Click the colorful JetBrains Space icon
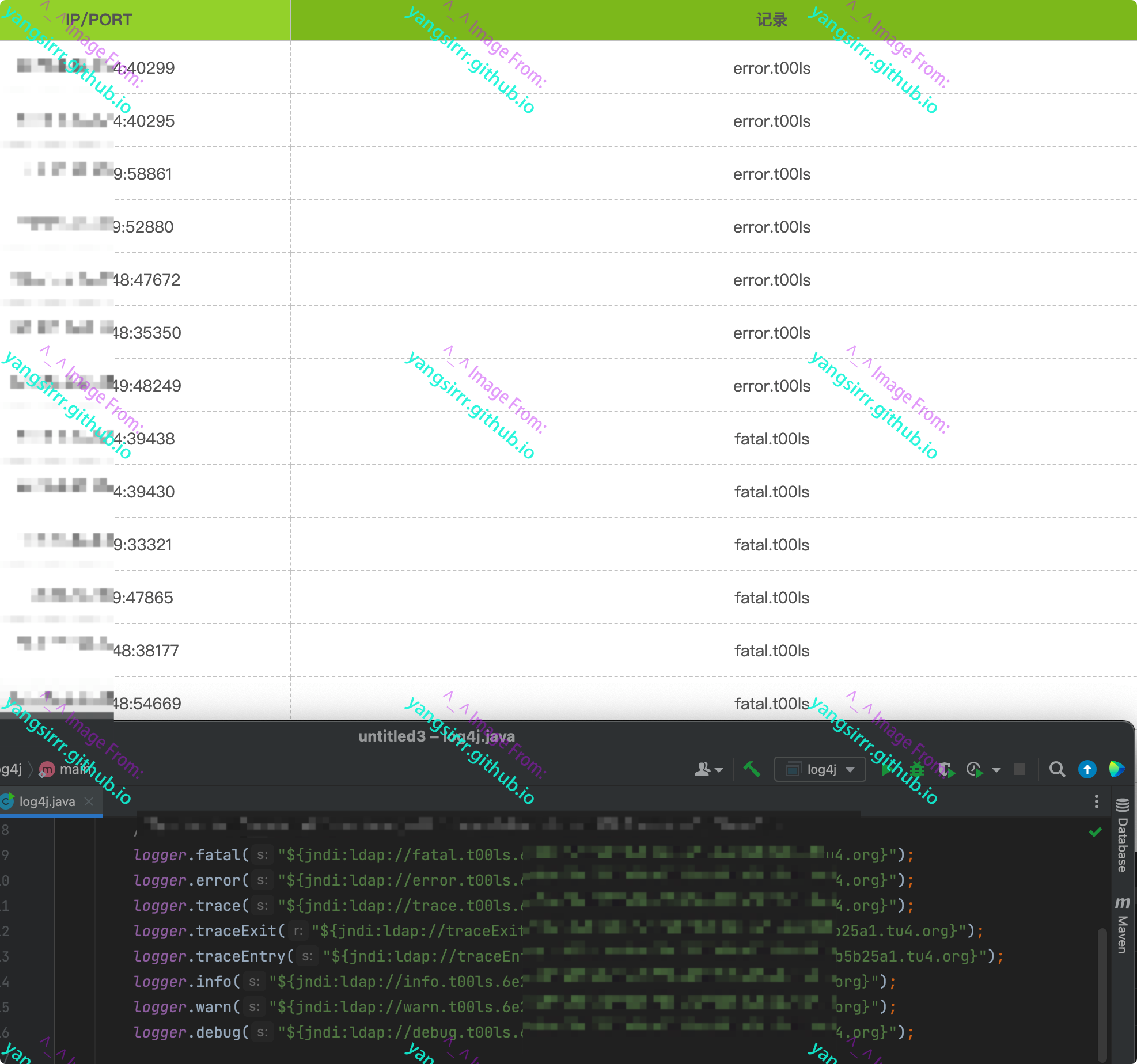Screen dimensions: 1137x1064 [1116, 769]
